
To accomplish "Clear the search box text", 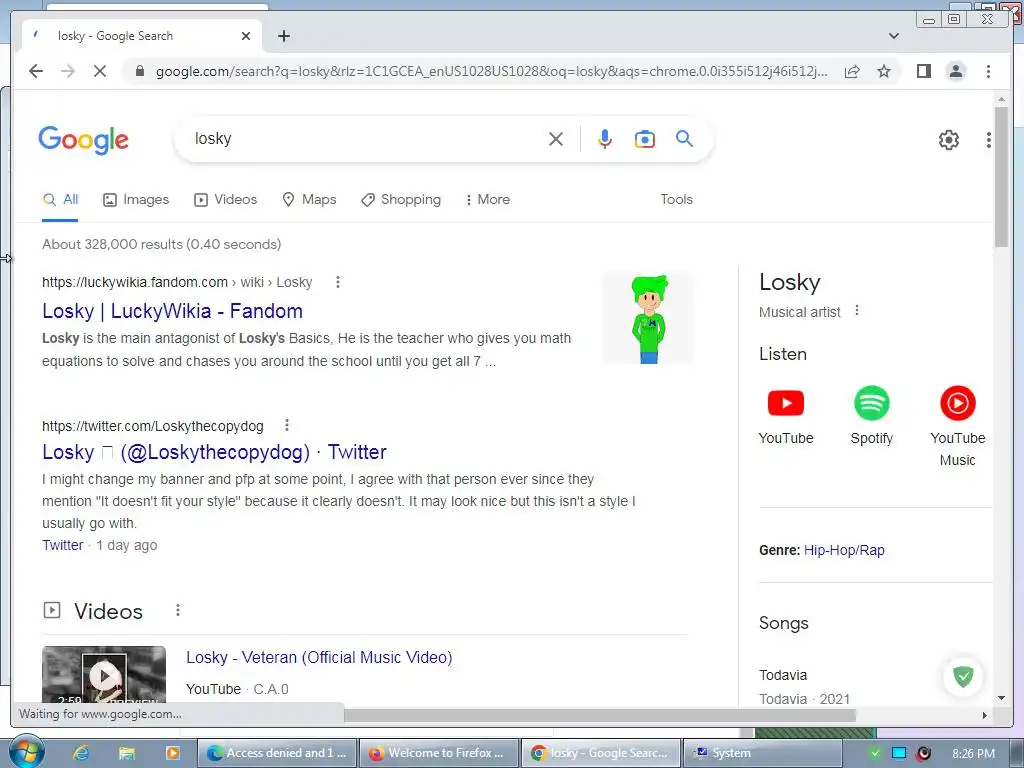I will (556, 138).
